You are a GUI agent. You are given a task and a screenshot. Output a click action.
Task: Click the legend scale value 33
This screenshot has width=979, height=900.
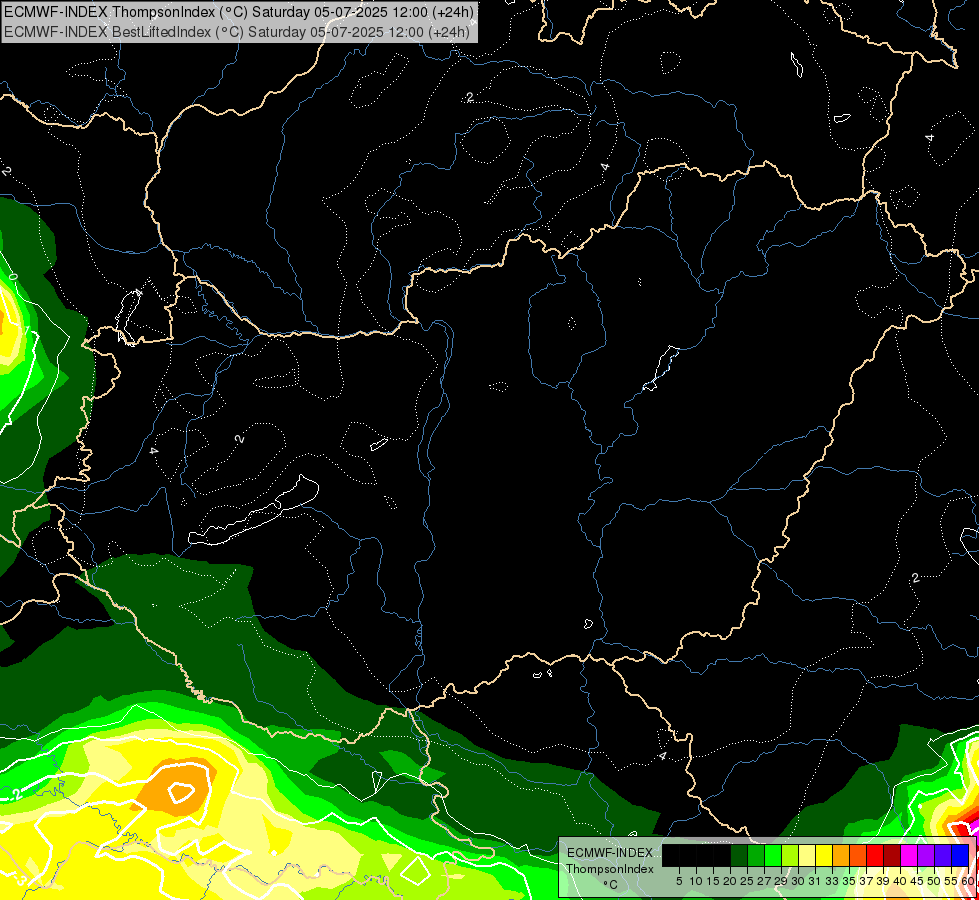832,881
